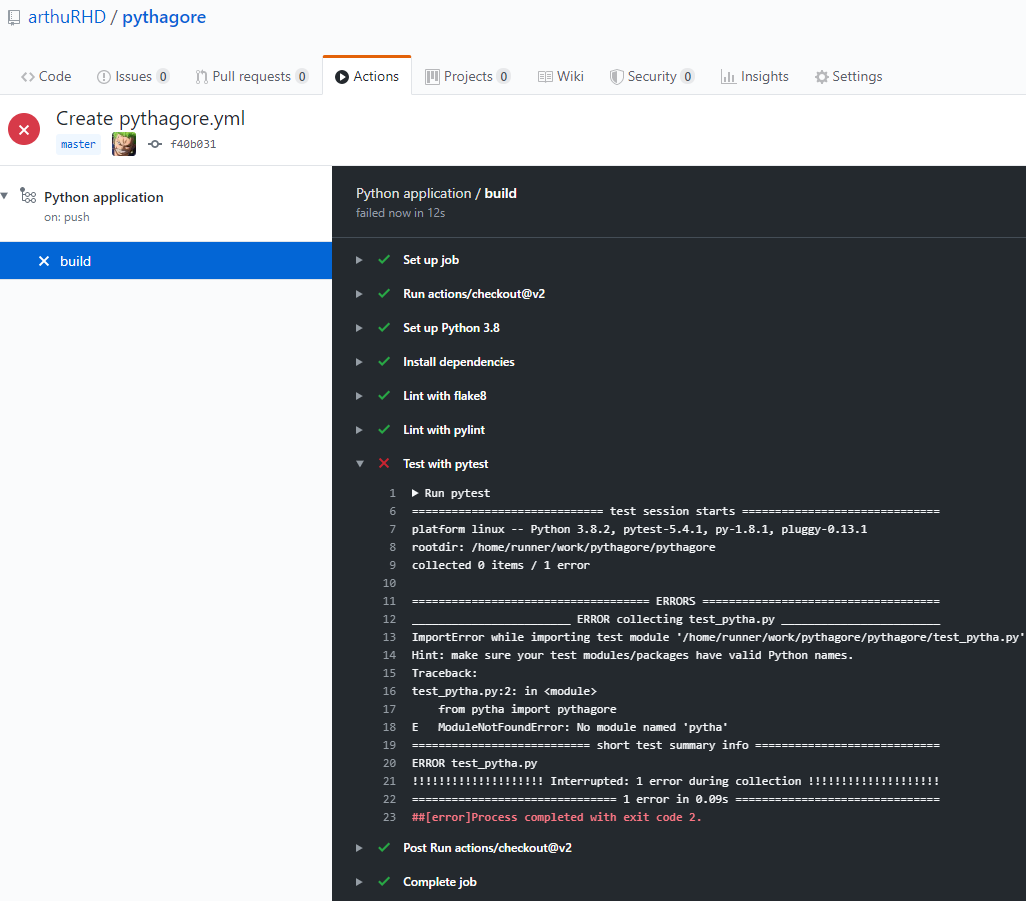Go to the Wiki tab
Image resolution: width=1026 pixels, height=901 pixels.
[x=560, y=77]
